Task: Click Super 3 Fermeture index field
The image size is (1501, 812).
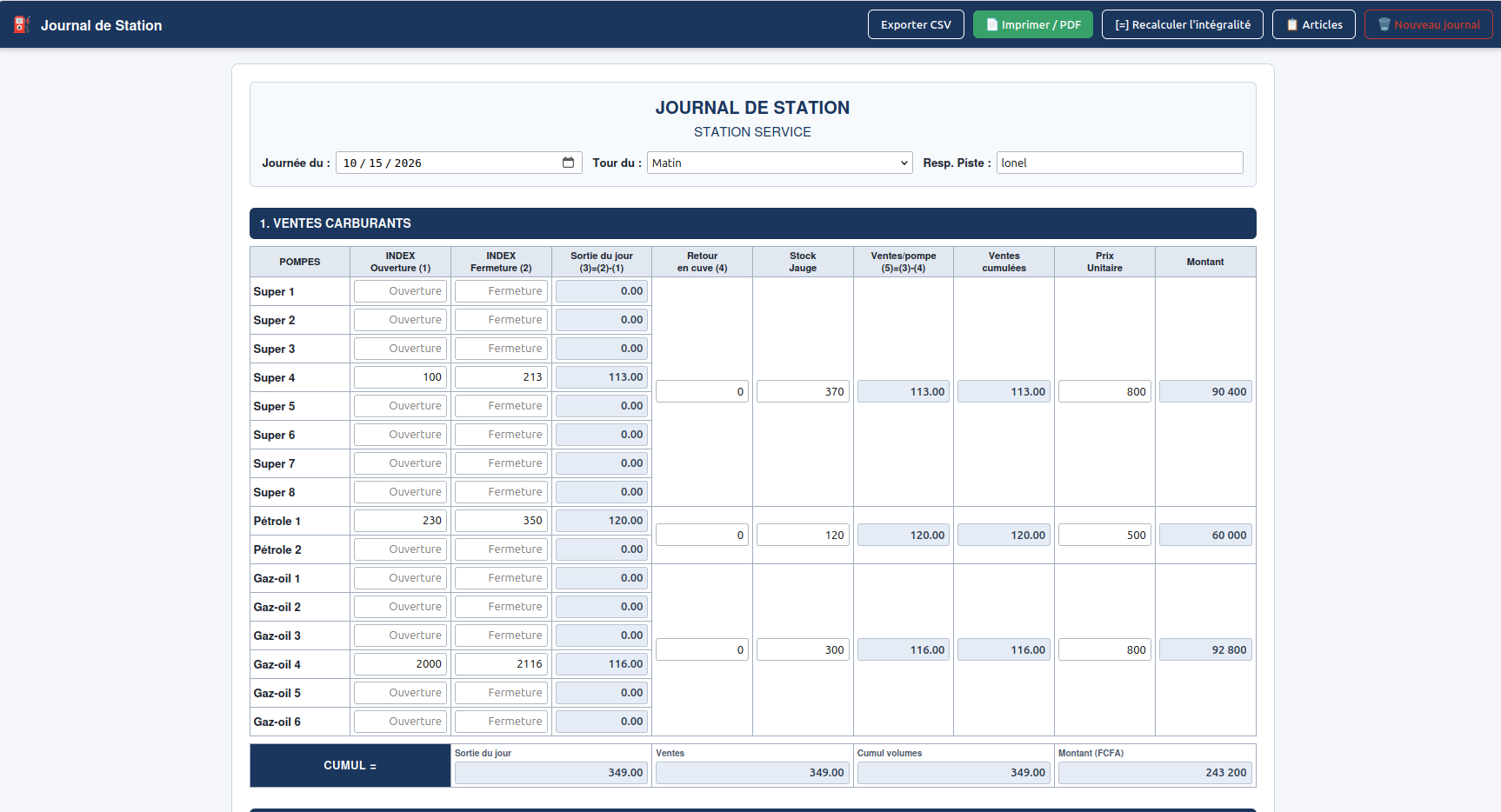Action: coord(501,349)
